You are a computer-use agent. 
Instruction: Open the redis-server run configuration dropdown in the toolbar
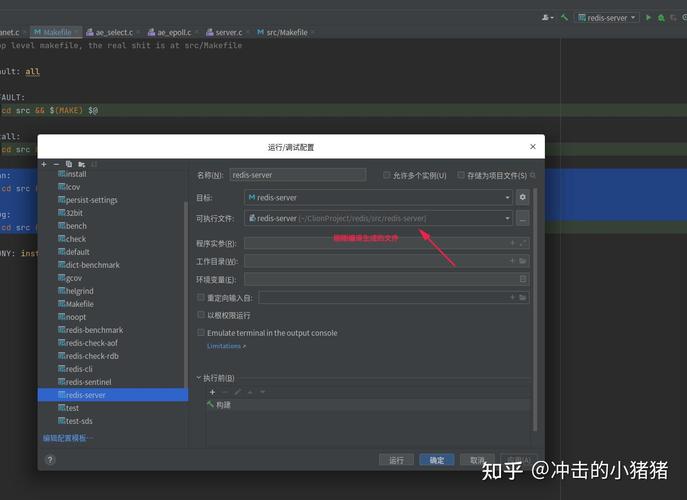click(x=607, y=18)
